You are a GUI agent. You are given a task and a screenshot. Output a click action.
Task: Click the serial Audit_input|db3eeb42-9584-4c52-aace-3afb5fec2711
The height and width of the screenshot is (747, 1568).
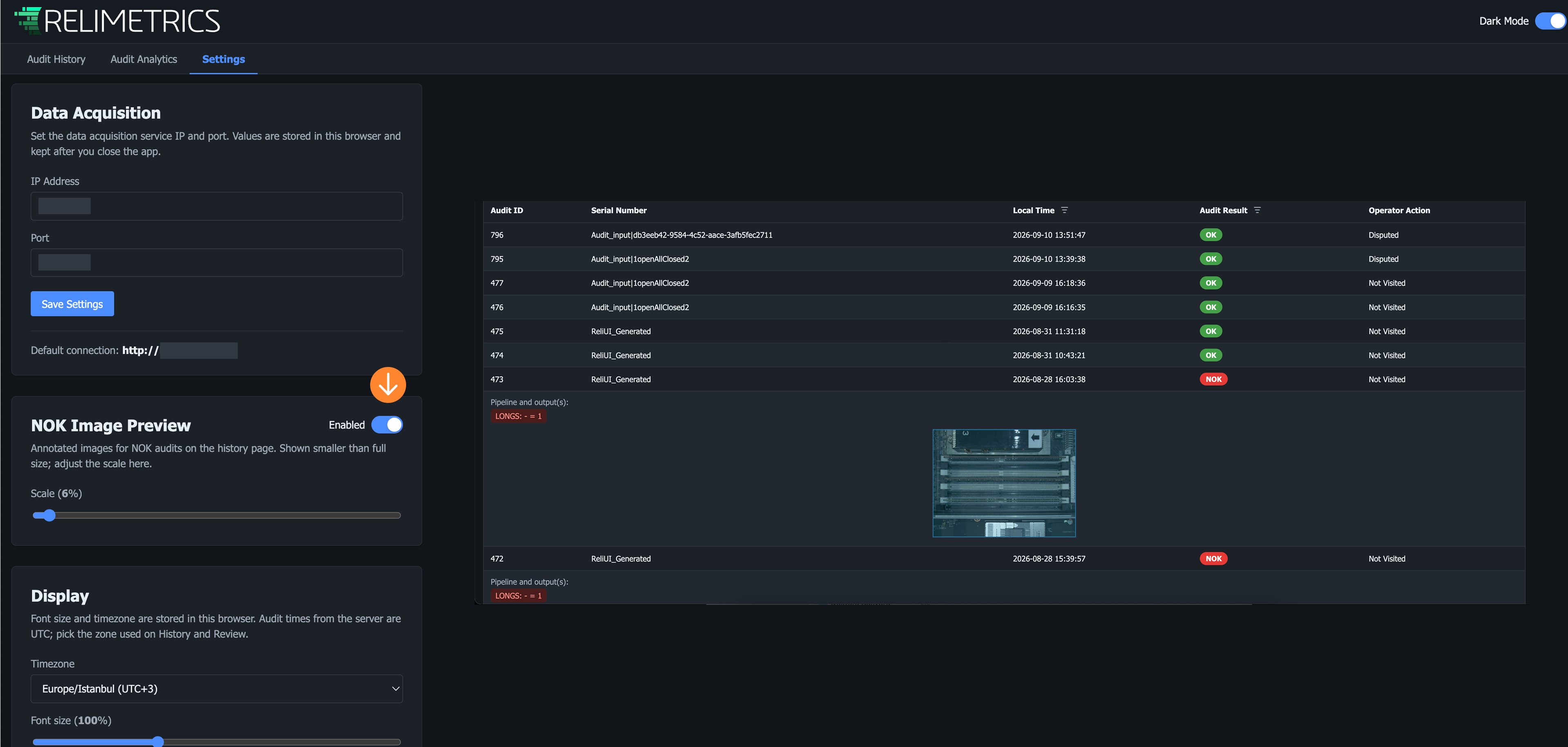click(681, 235)
